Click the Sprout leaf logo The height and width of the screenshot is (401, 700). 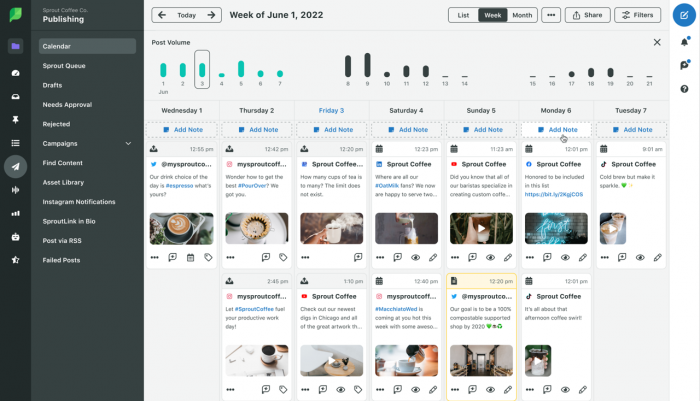(x=16, y=15)
